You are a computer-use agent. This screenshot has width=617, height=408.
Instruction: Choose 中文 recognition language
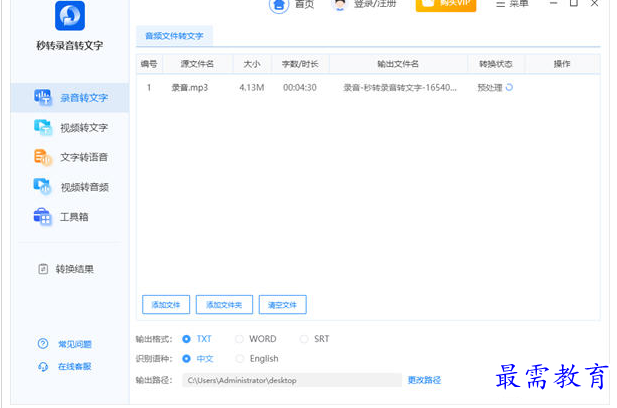click(x=187, y=358)
